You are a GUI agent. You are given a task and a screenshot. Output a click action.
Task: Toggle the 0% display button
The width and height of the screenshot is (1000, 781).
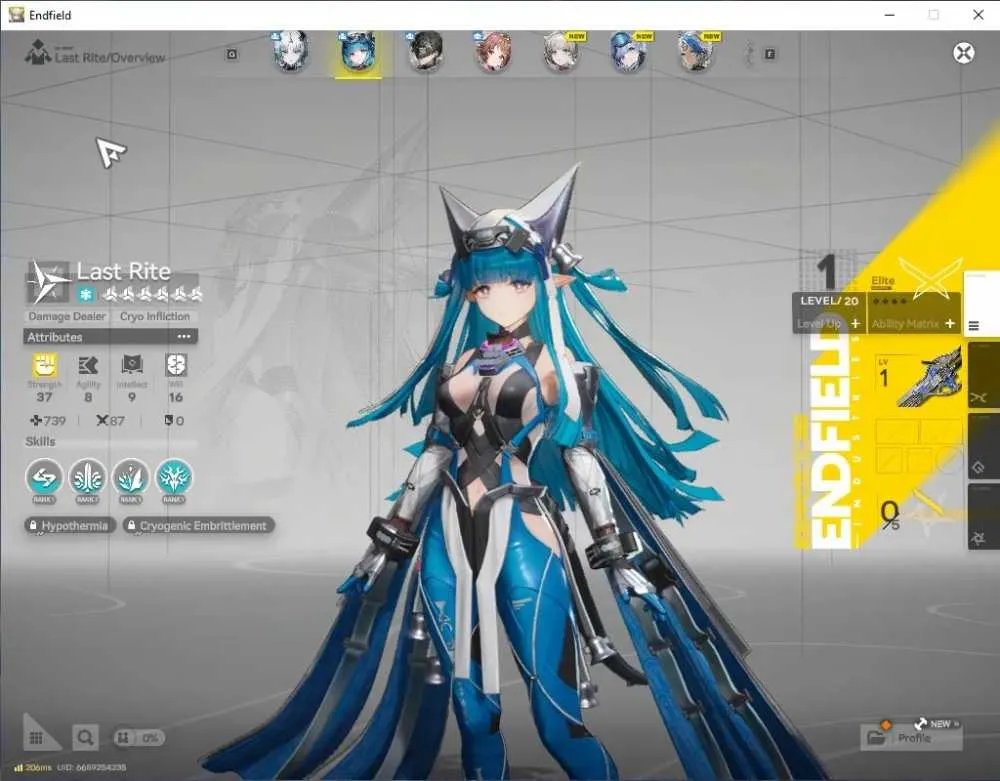[138, 738]
